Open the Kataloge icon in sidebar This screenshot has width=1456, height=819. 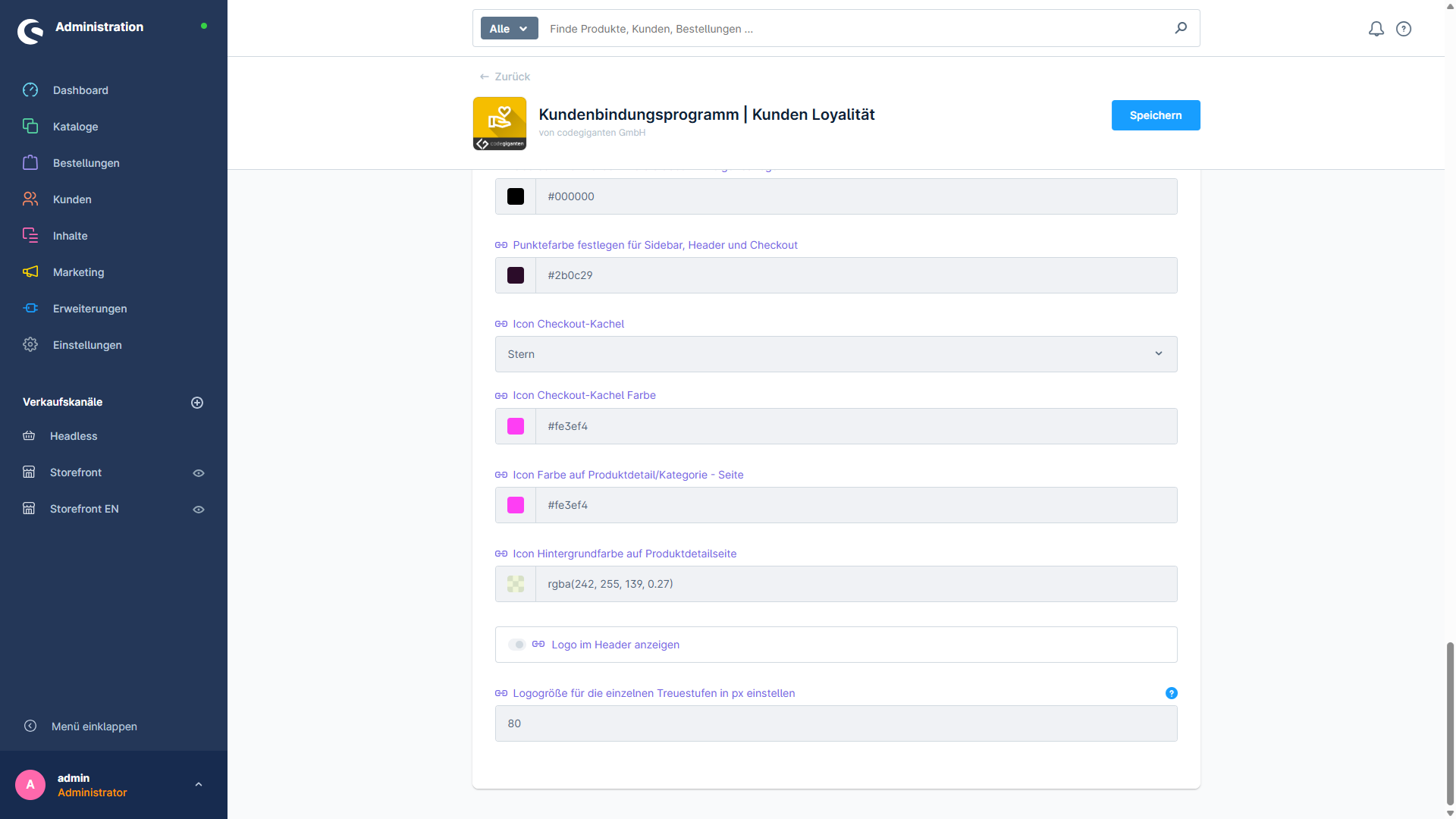pyautogui.click(x=30, y=127)
